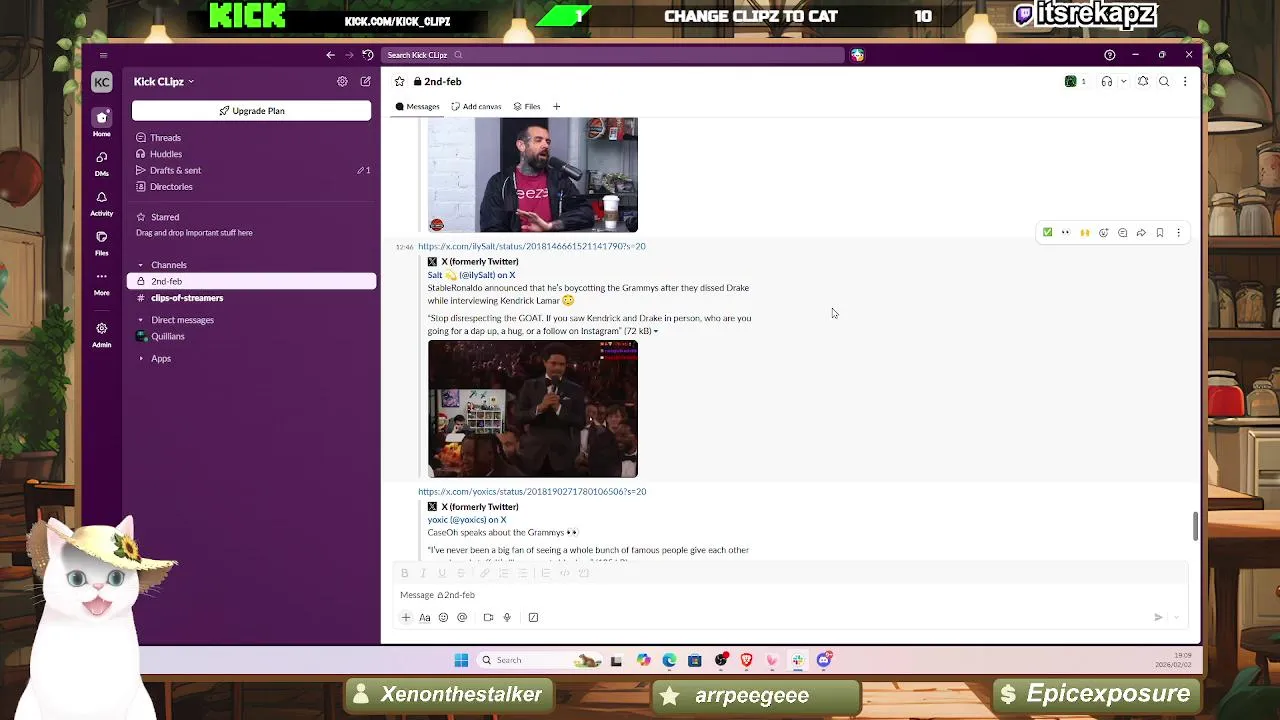The image size is (1280, 720).
Task: Open the bearded man podcast thumbnail
Action: (x=533, y=175)
